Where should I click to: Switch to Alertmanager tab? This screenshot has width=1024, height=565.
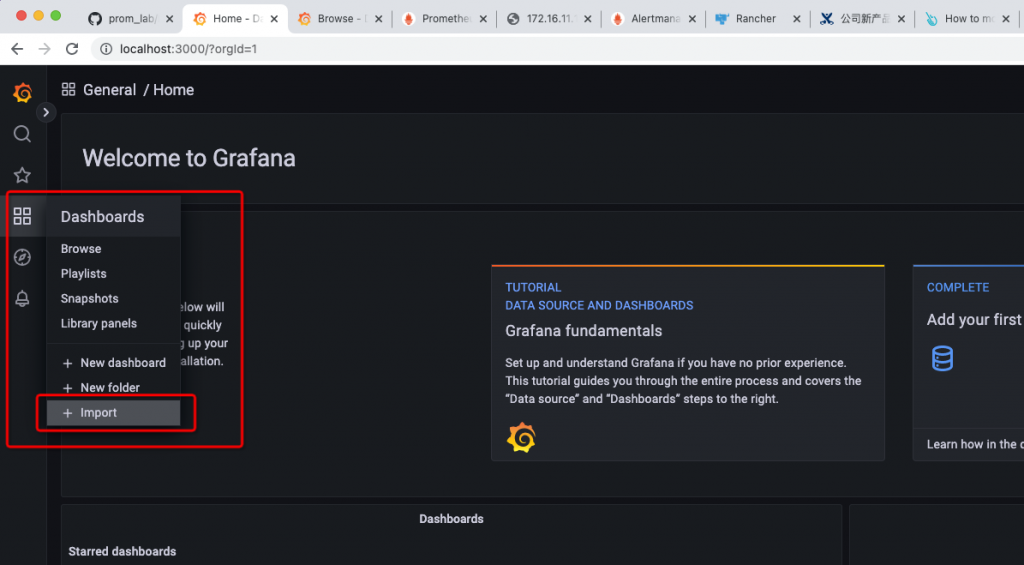653,19
